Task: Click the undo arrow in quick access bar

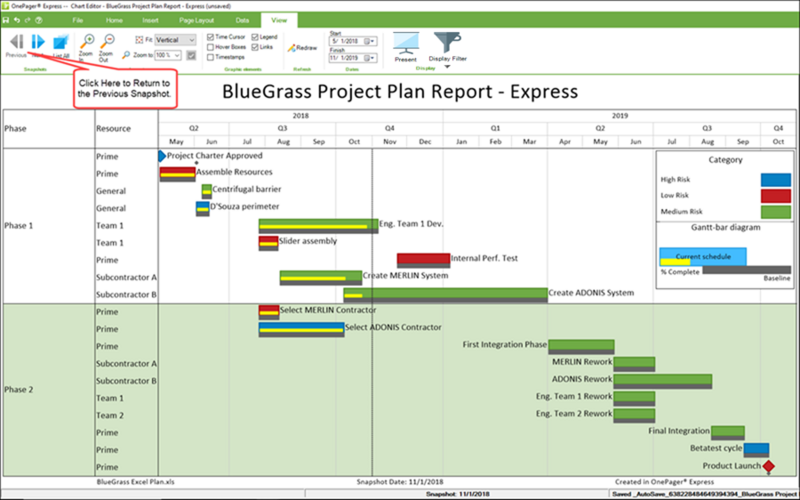Action: point(17,20)
